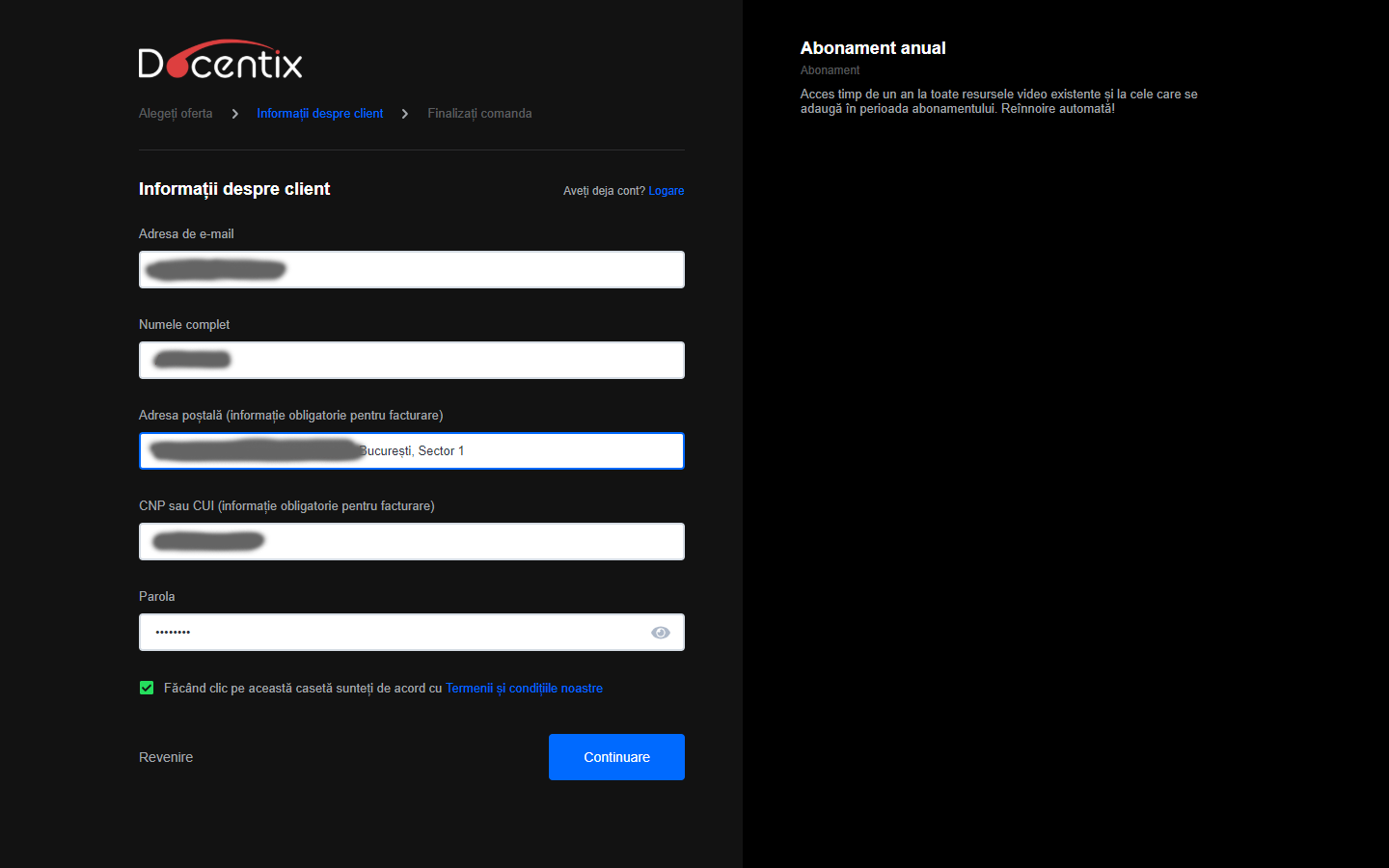
Task: Open the Finalizați comanda step
Action: (479, 114)
